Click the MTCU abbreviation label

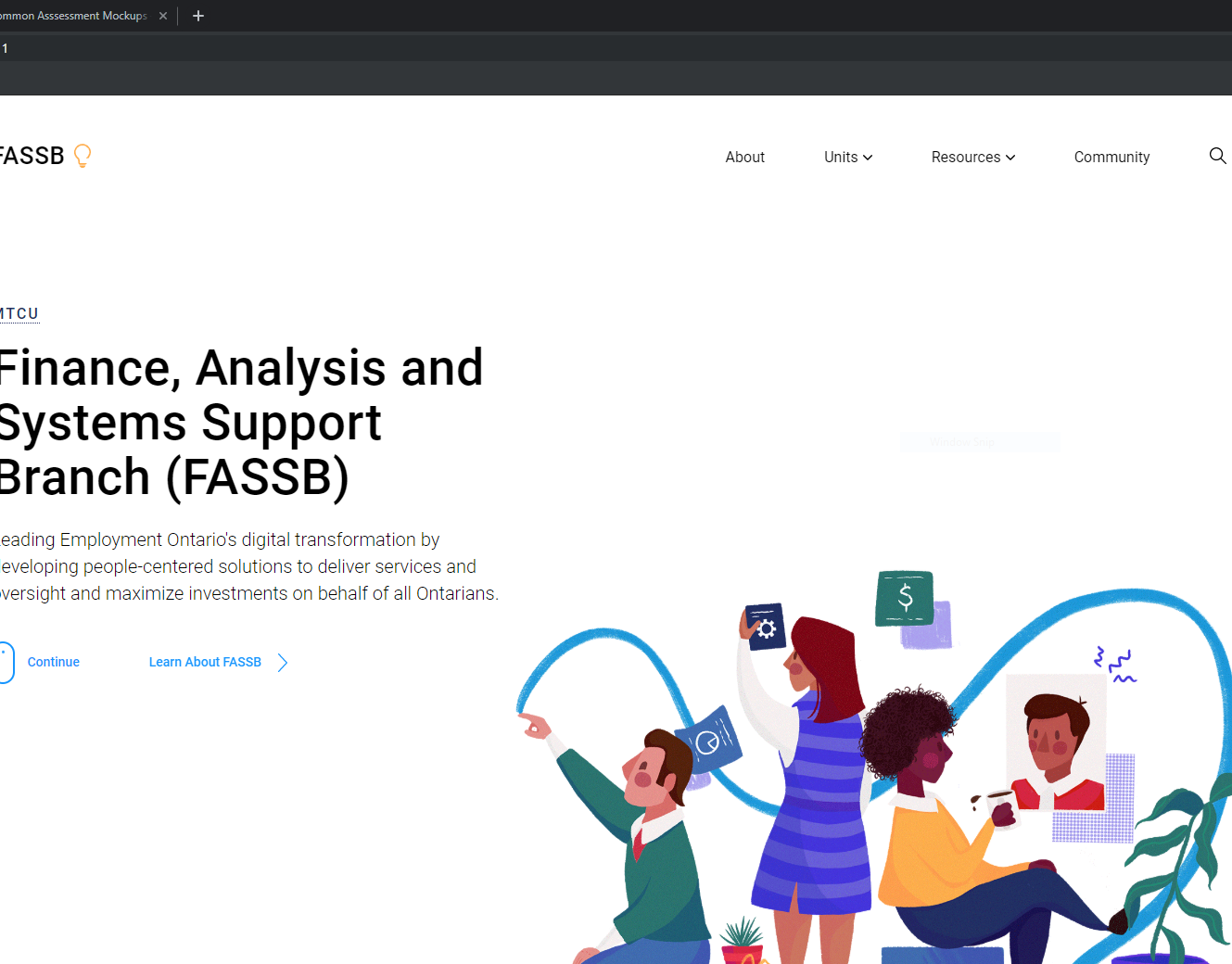pyautogui.click(x=19, y=313)
